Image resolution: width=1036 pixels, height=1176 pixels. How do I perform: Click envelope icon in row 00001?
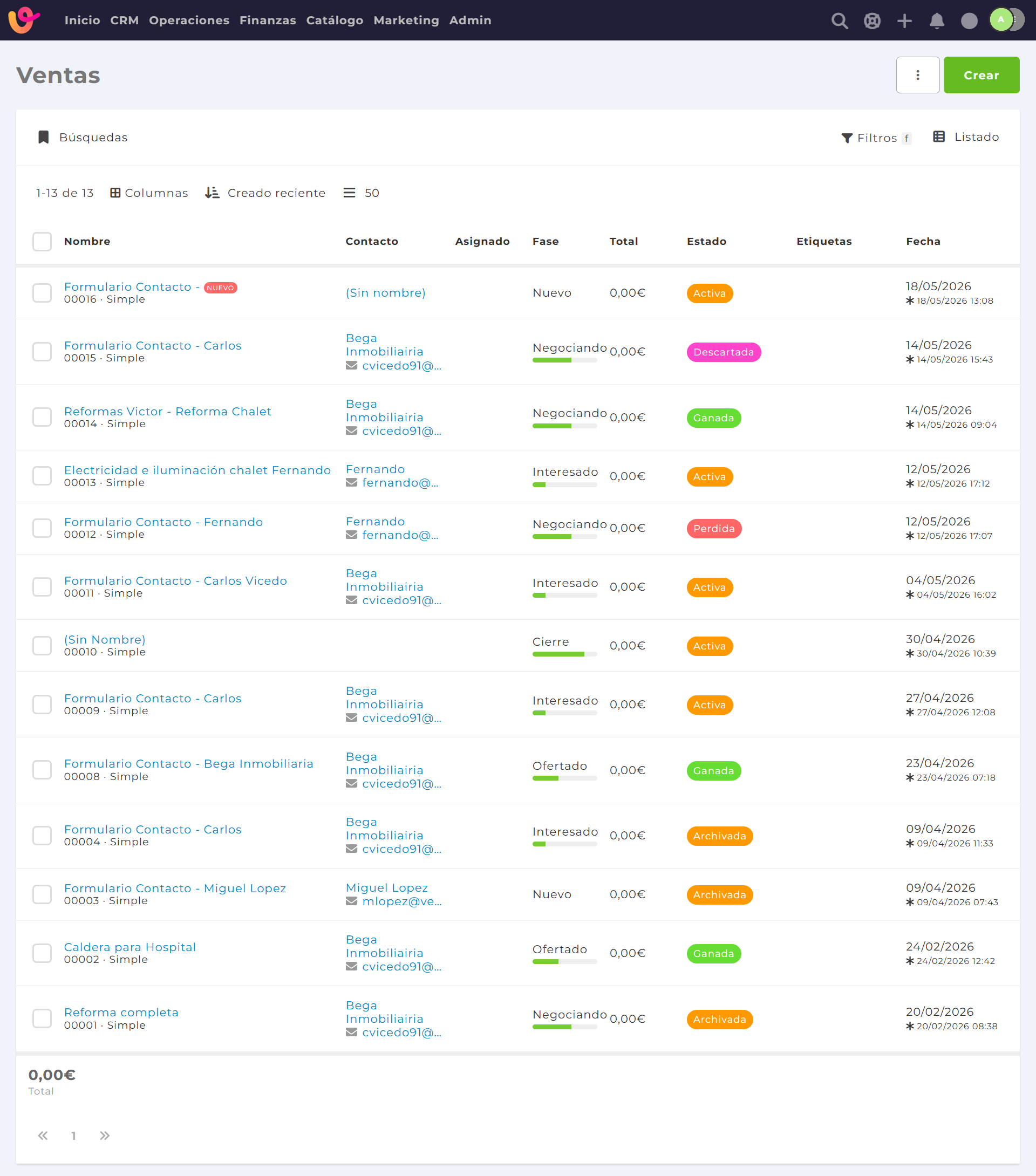351,1032
